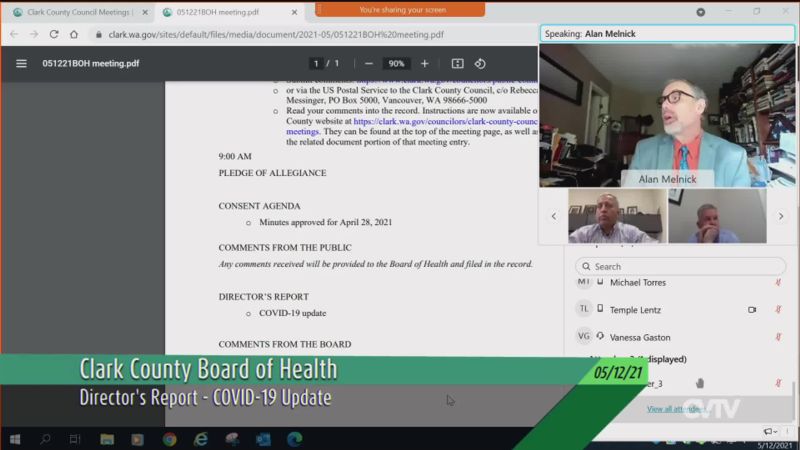
Task: Select second participant video thumbnail on right
Action: (x=717, y=216)
